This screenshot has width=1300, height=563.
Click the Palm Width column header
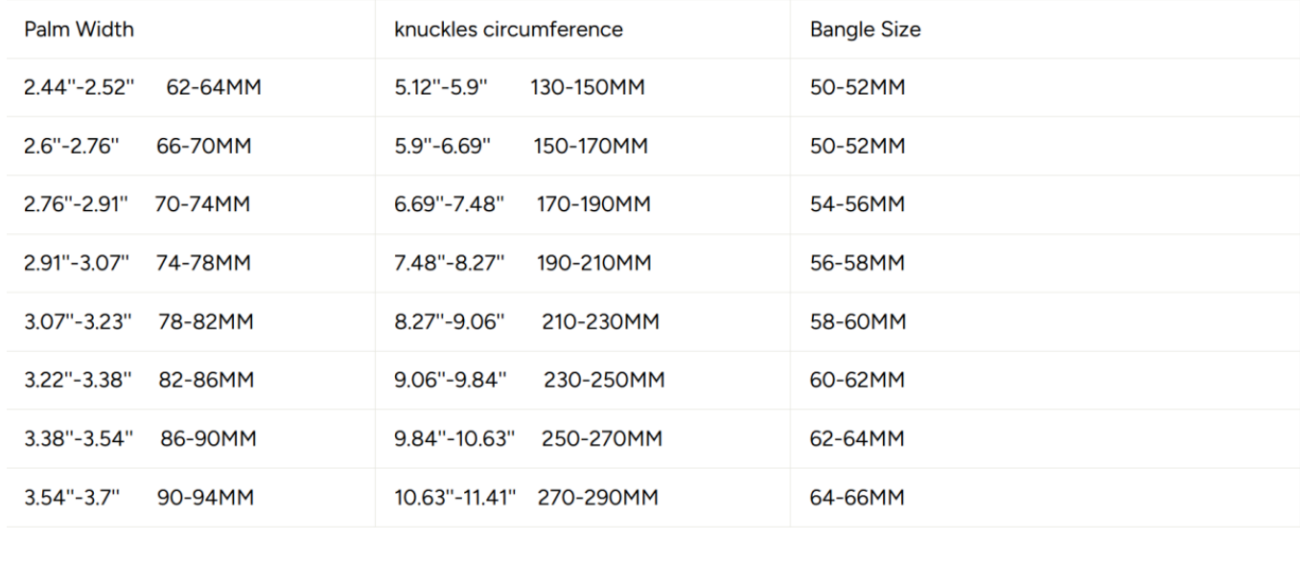[x=79, y=30]
